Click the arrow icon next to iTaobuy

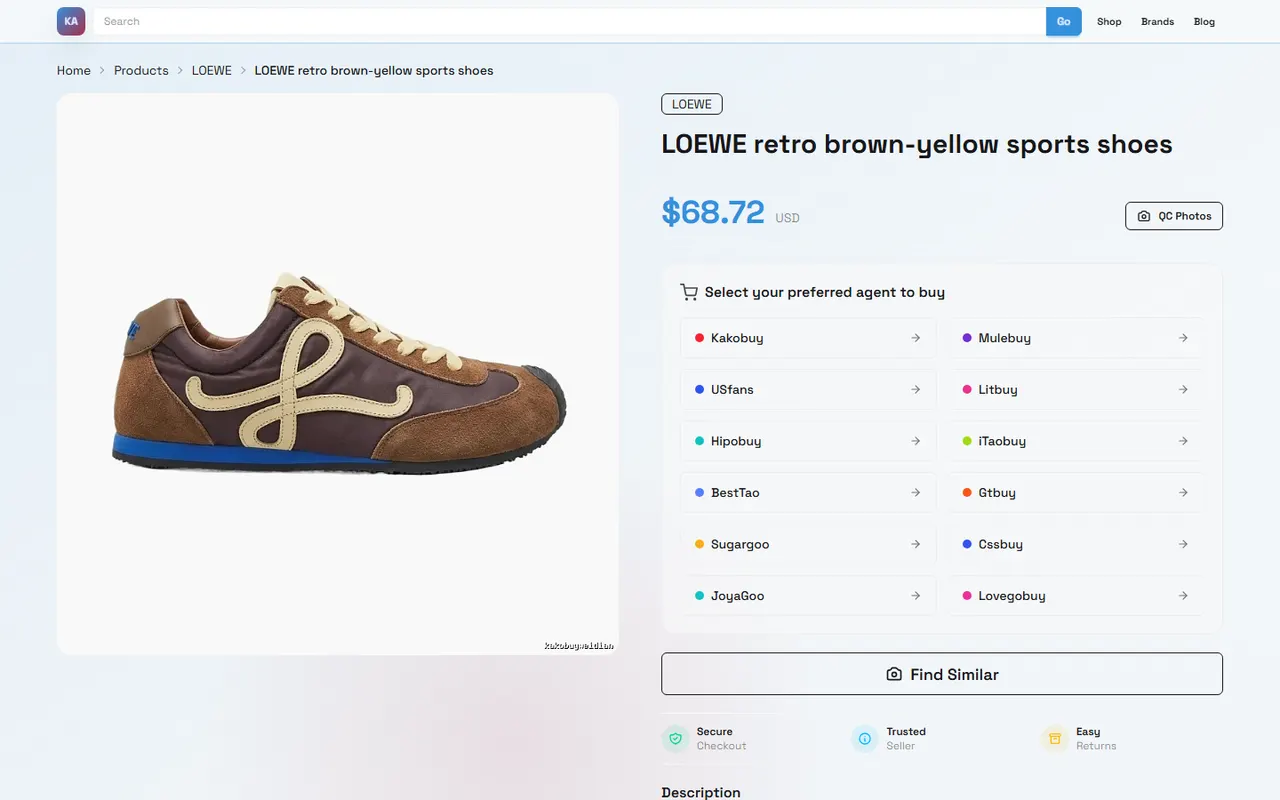point(1183,441)
